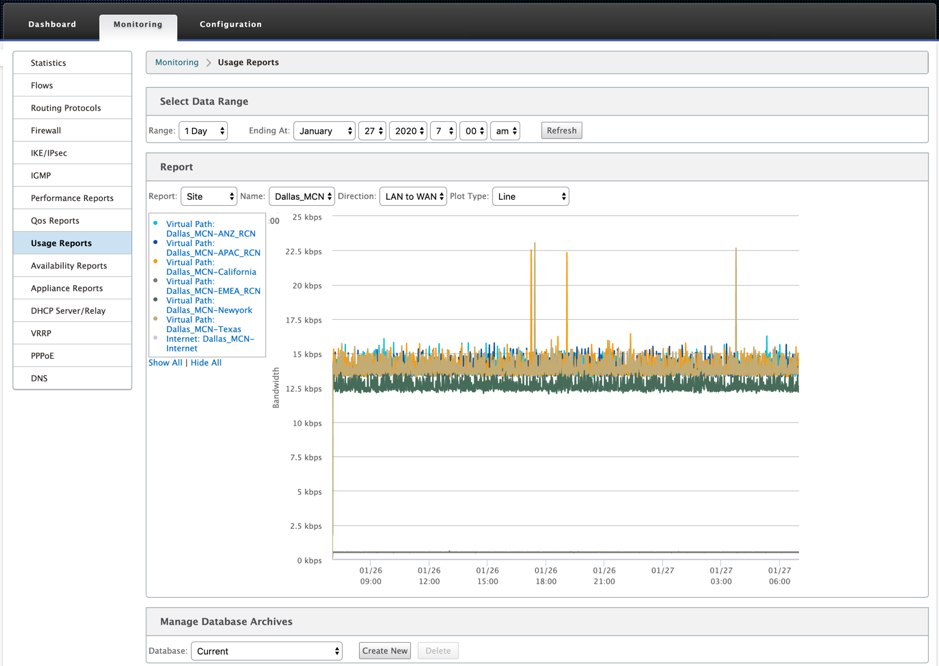
Task: Click the Monitoring breadcrumb link
Action: (177, 62)
